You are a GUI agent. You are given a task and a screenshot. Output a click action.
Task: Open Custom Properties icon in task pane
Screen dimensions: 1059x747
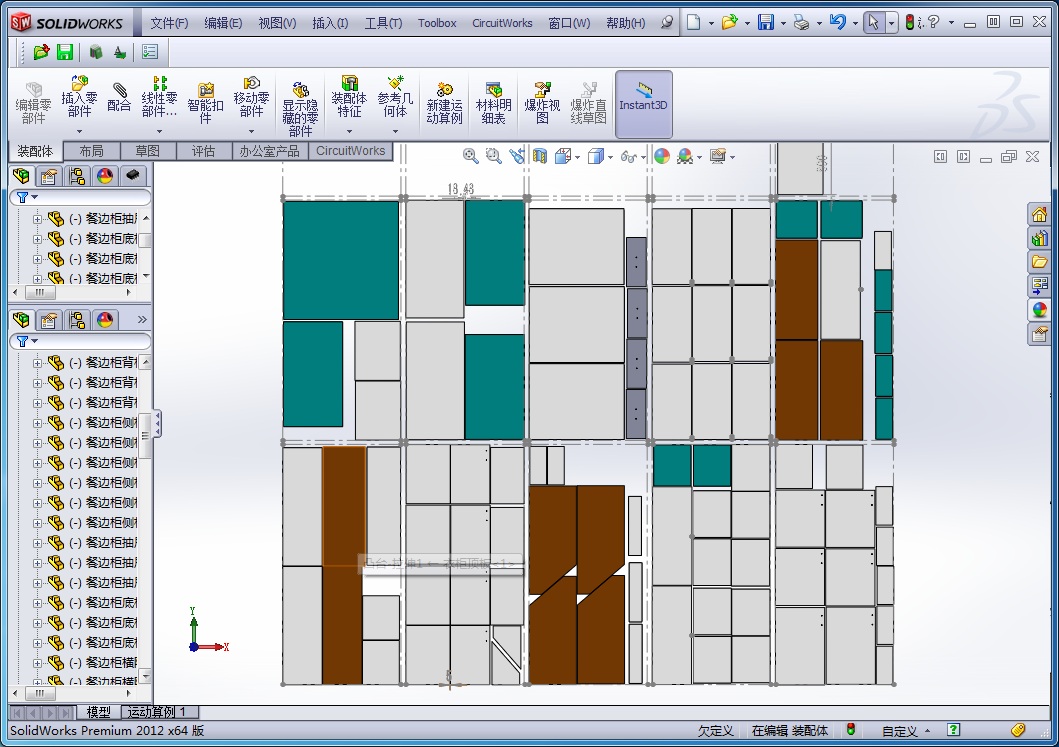[1039, 334]
